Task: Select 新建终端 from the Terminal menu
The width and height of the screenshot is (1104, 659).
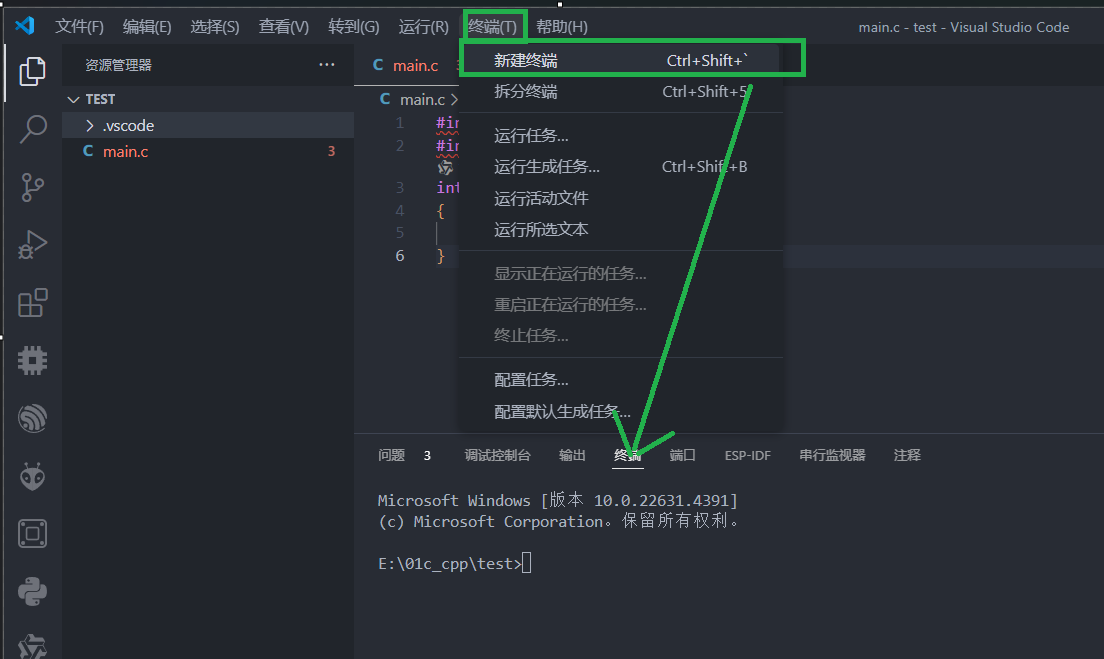Action: [526, 61]
